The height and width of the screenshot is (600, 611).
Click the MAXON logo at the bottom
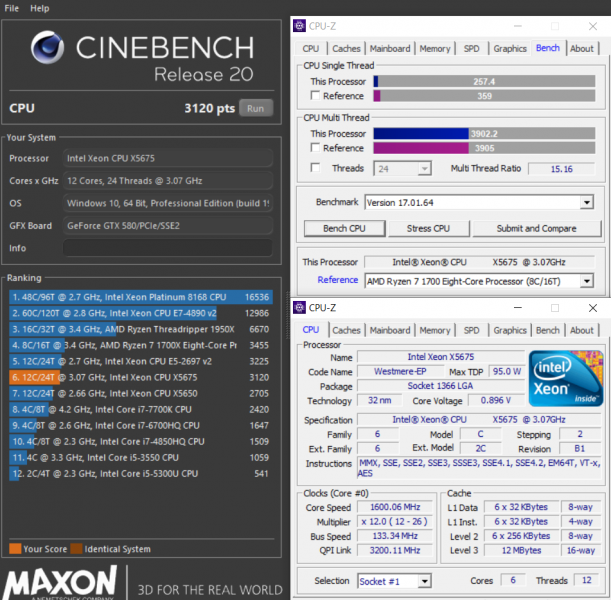(x=60, y=582)
